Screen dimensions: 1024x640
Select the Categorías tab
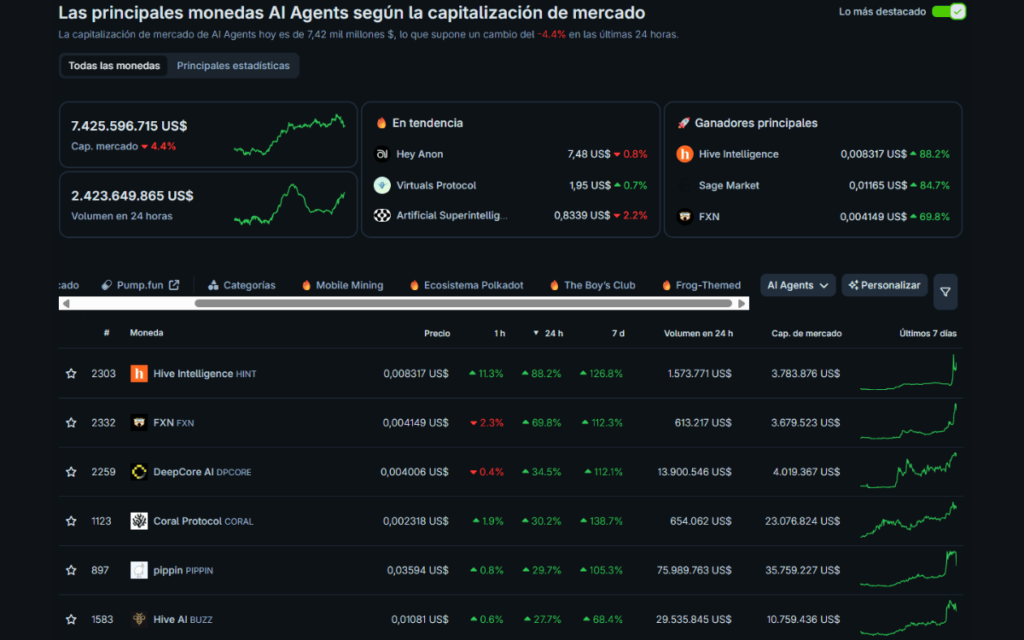242,285
